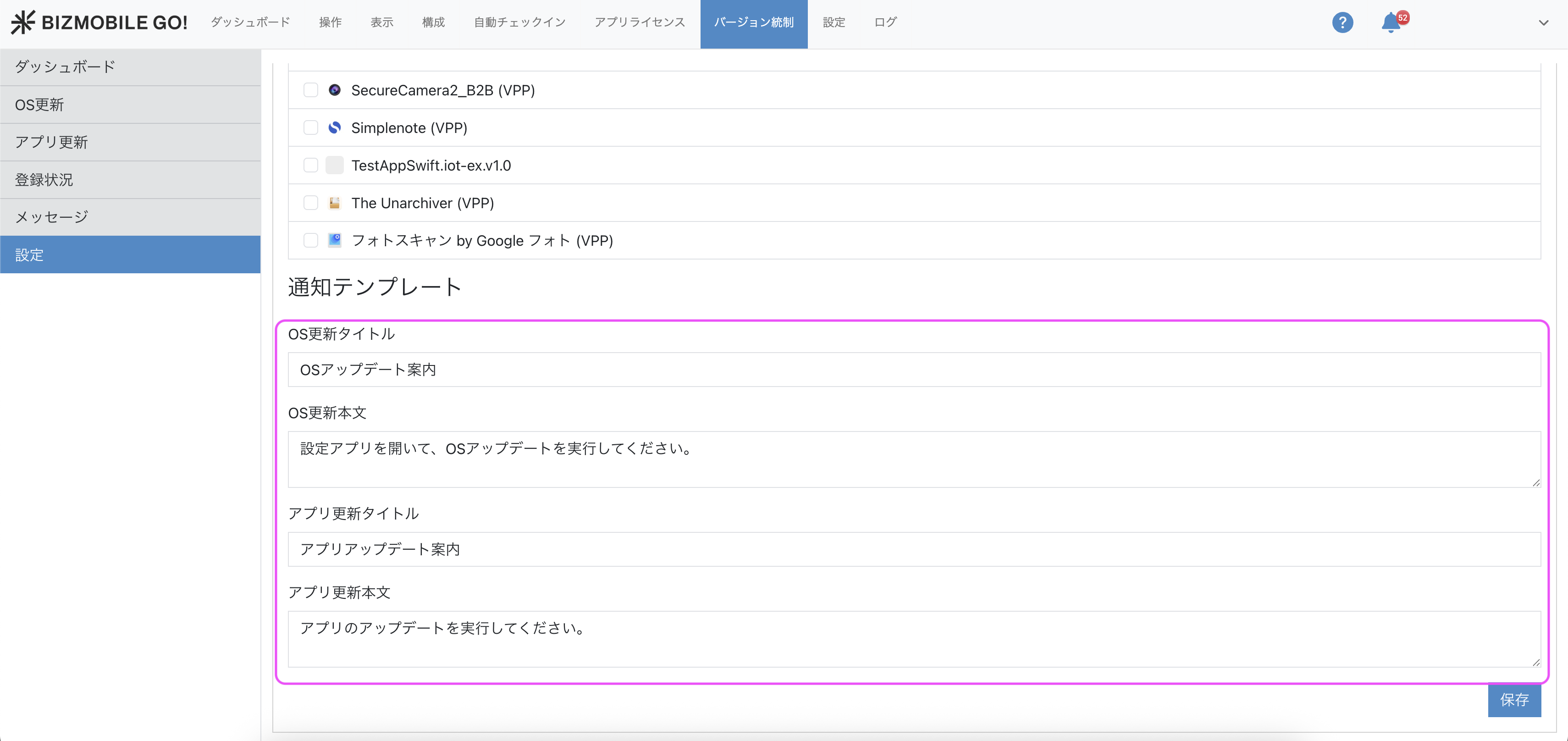Click the Simplenote app icon
The image size is (1568, 741).
335,128
